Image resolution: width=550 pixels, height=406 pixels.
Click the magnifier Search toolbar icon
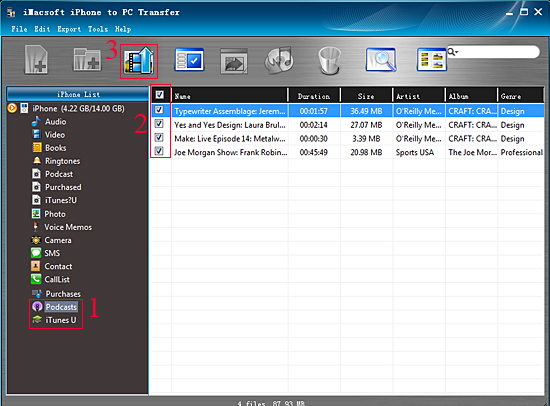(x=381, y=60)
